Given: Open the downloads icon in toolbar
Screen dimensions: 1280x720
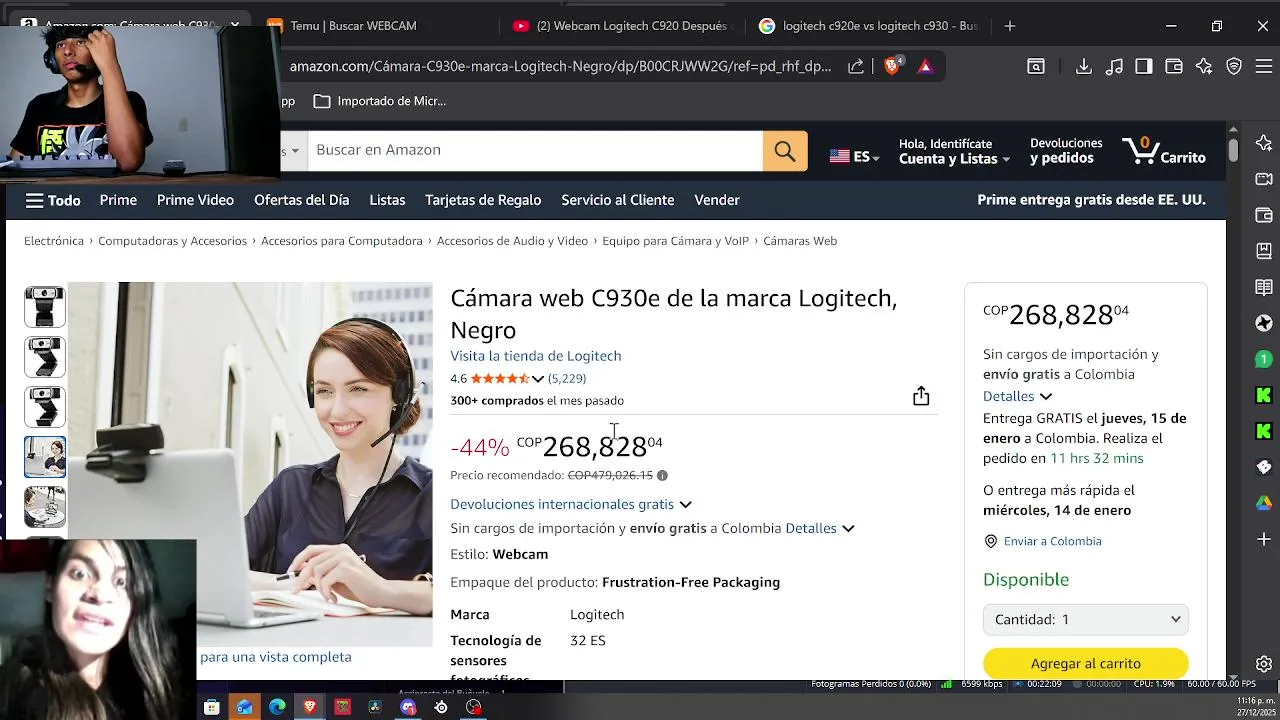Looking at the screenshot, I should point(1084,66).
